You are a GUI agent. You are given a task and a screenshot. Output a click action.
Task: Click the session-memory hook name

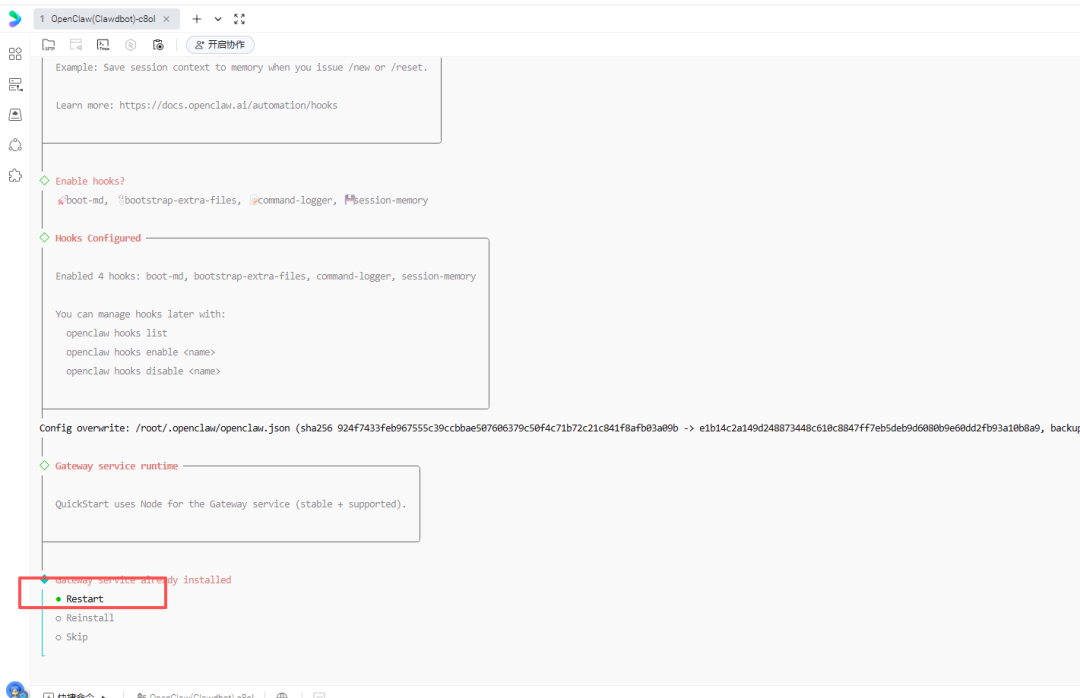click(391, 201)
